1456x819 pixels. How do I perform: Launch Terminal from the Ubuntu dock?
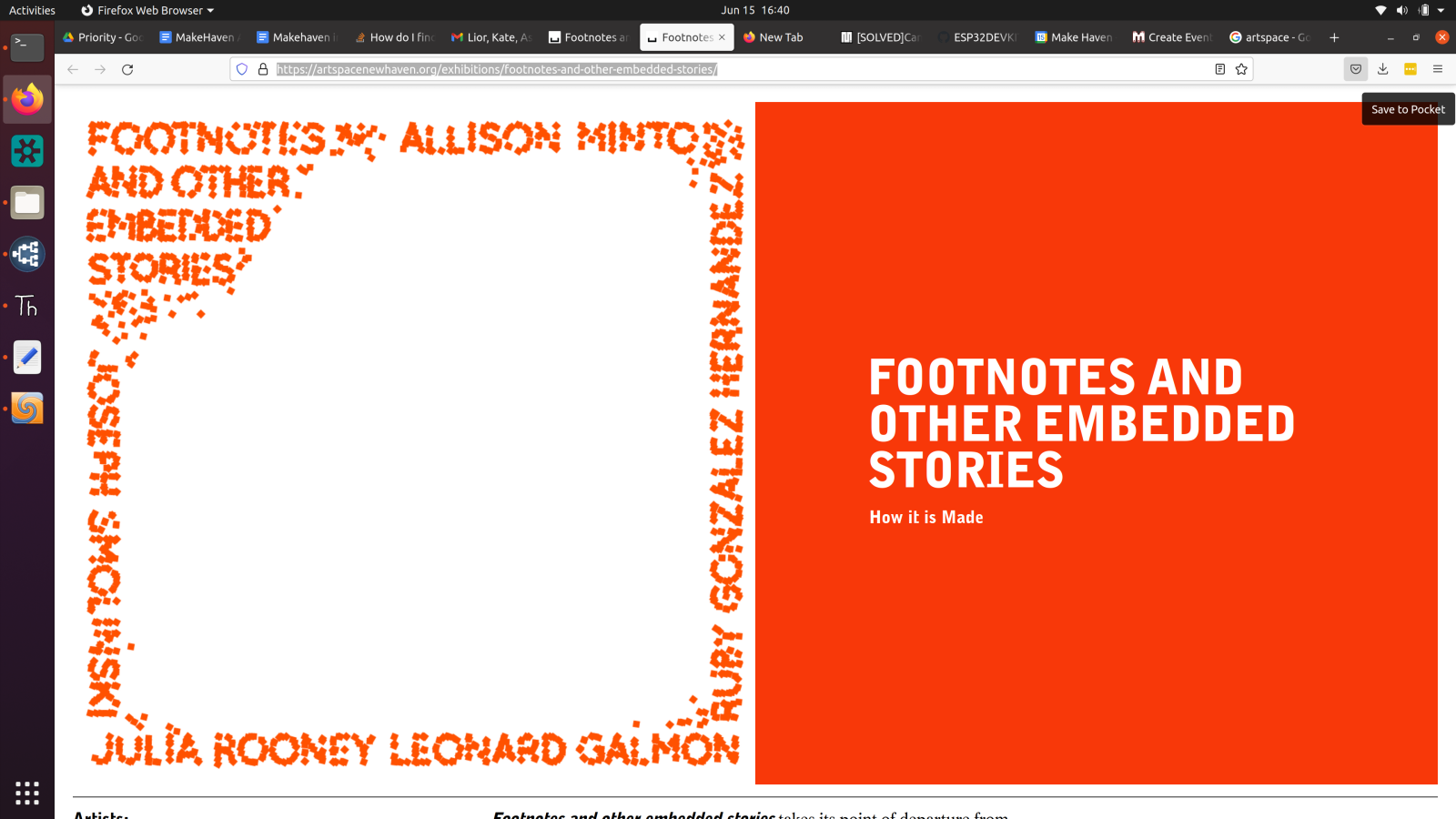tap(27, 47)
